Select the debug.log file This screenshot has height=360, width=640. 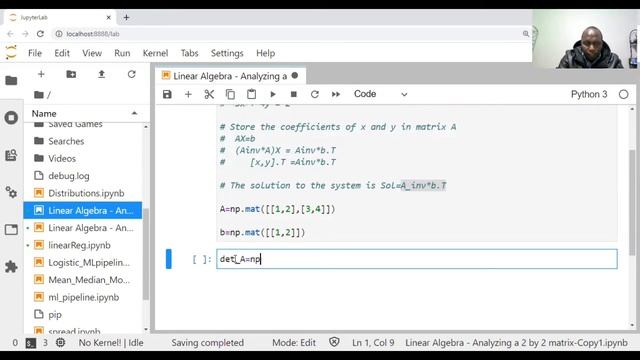coord(83,176)
